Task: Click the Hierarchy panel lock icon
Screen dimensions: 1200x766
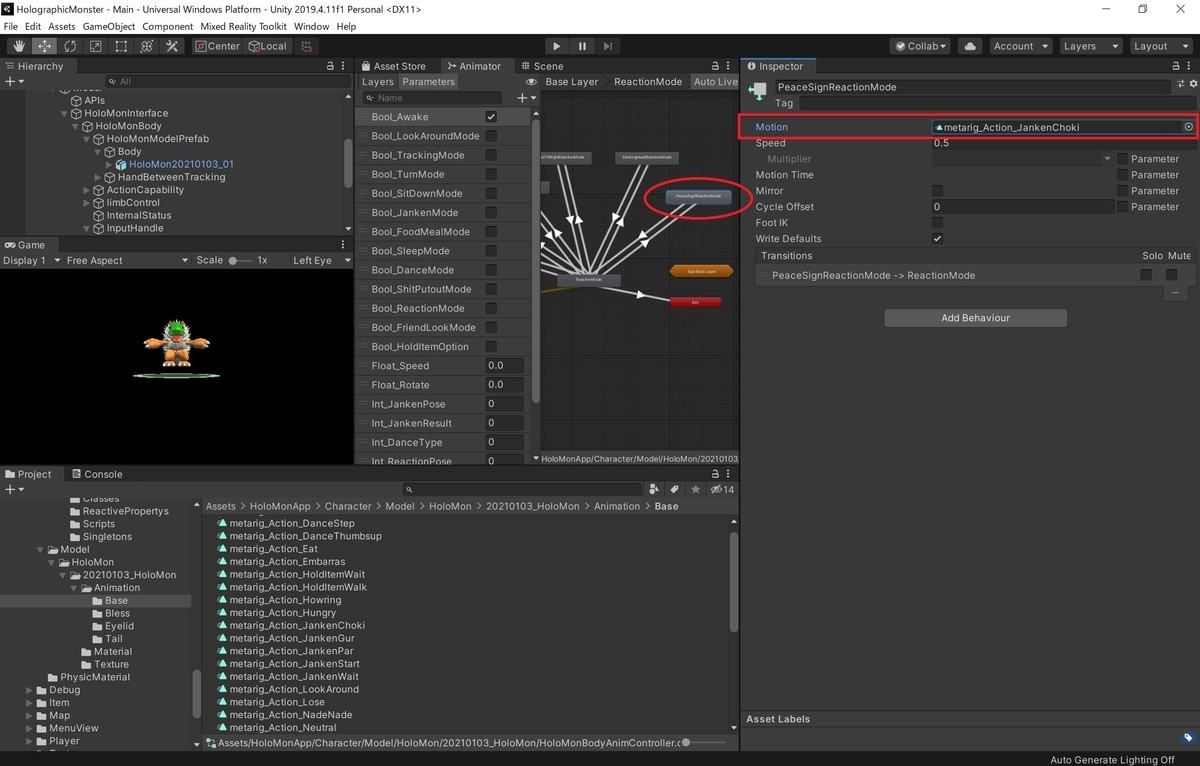Action: pyautogui.click(x=330, y=66)
